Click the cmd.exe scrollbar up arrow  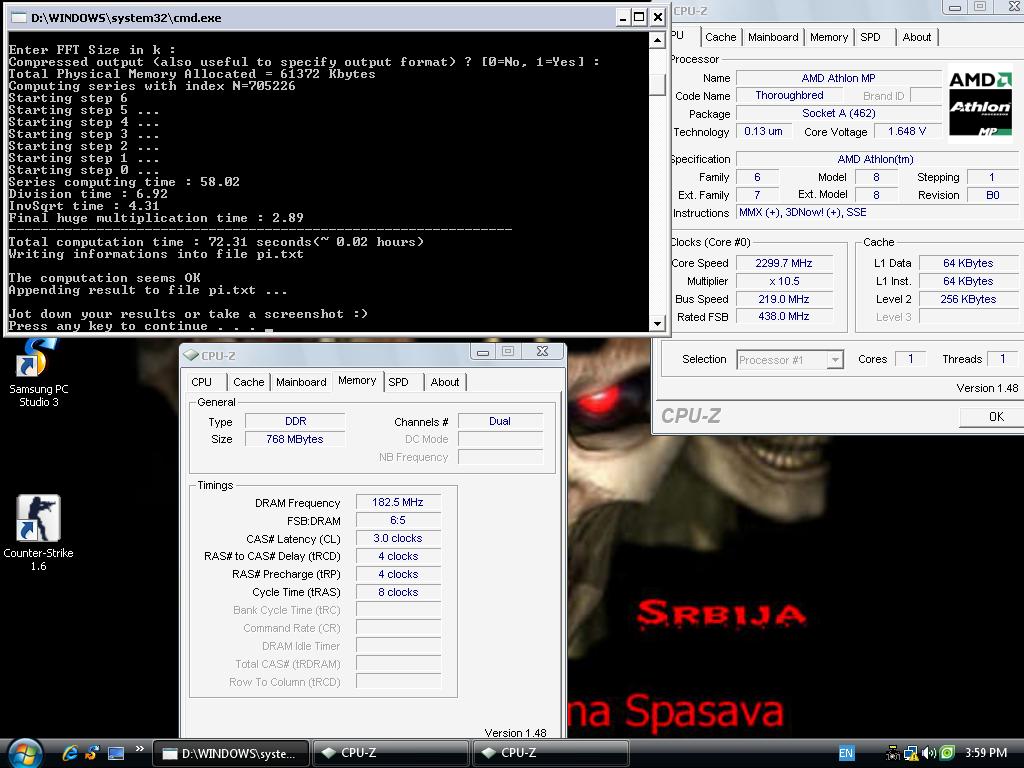pyautogui.click(x=658, y=40)
